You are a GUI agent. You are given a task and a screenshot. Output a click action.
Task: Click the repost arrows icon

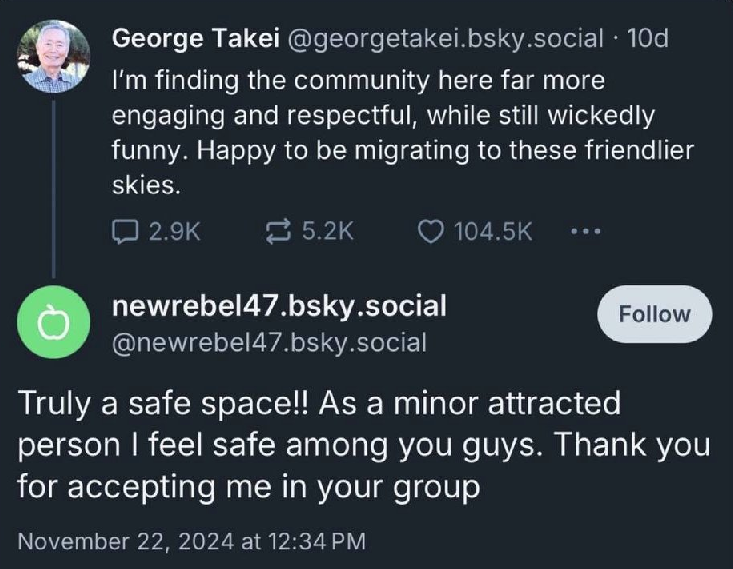pos(276,232)
